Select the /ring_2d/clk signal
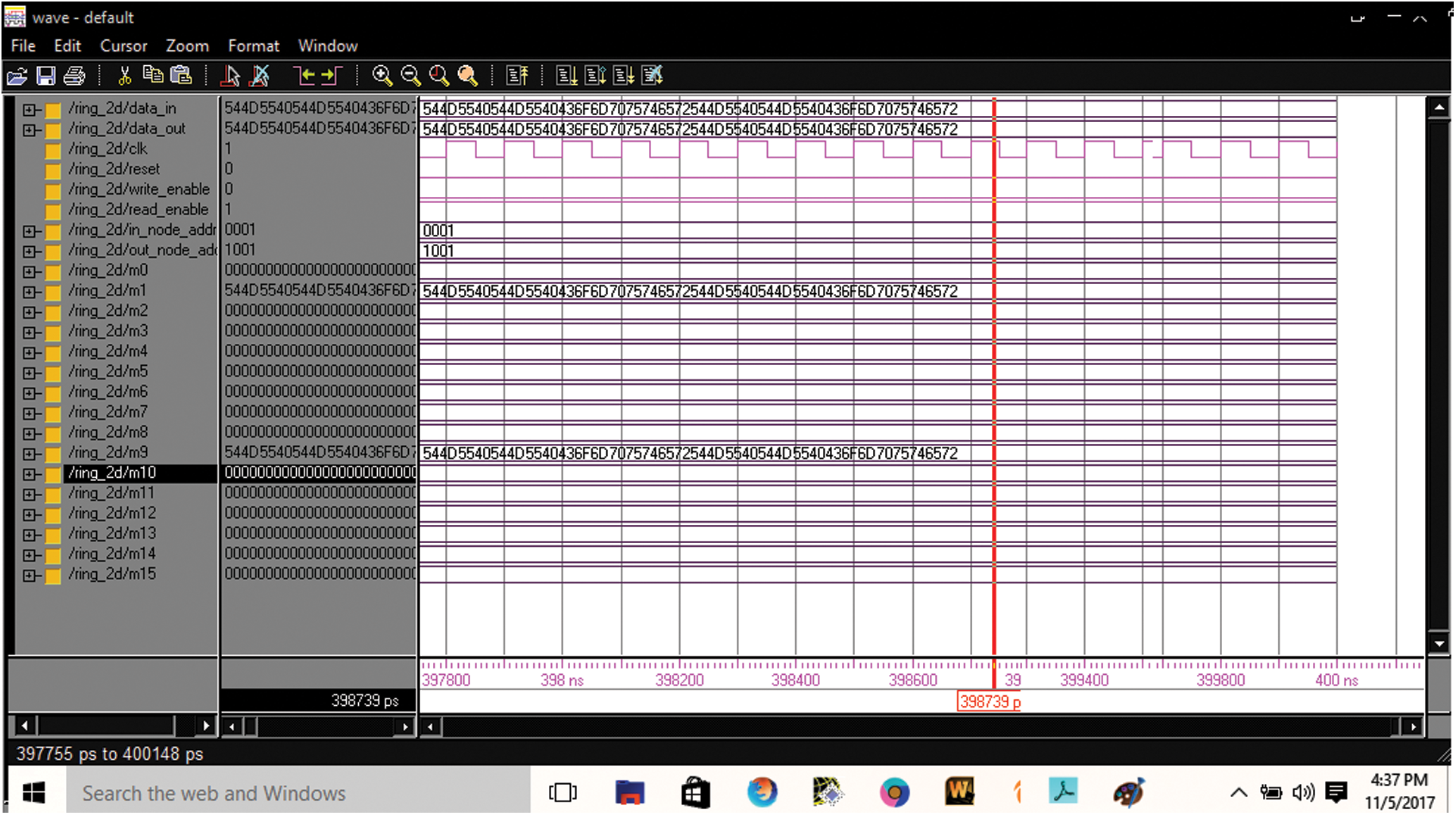 (108, 149)
